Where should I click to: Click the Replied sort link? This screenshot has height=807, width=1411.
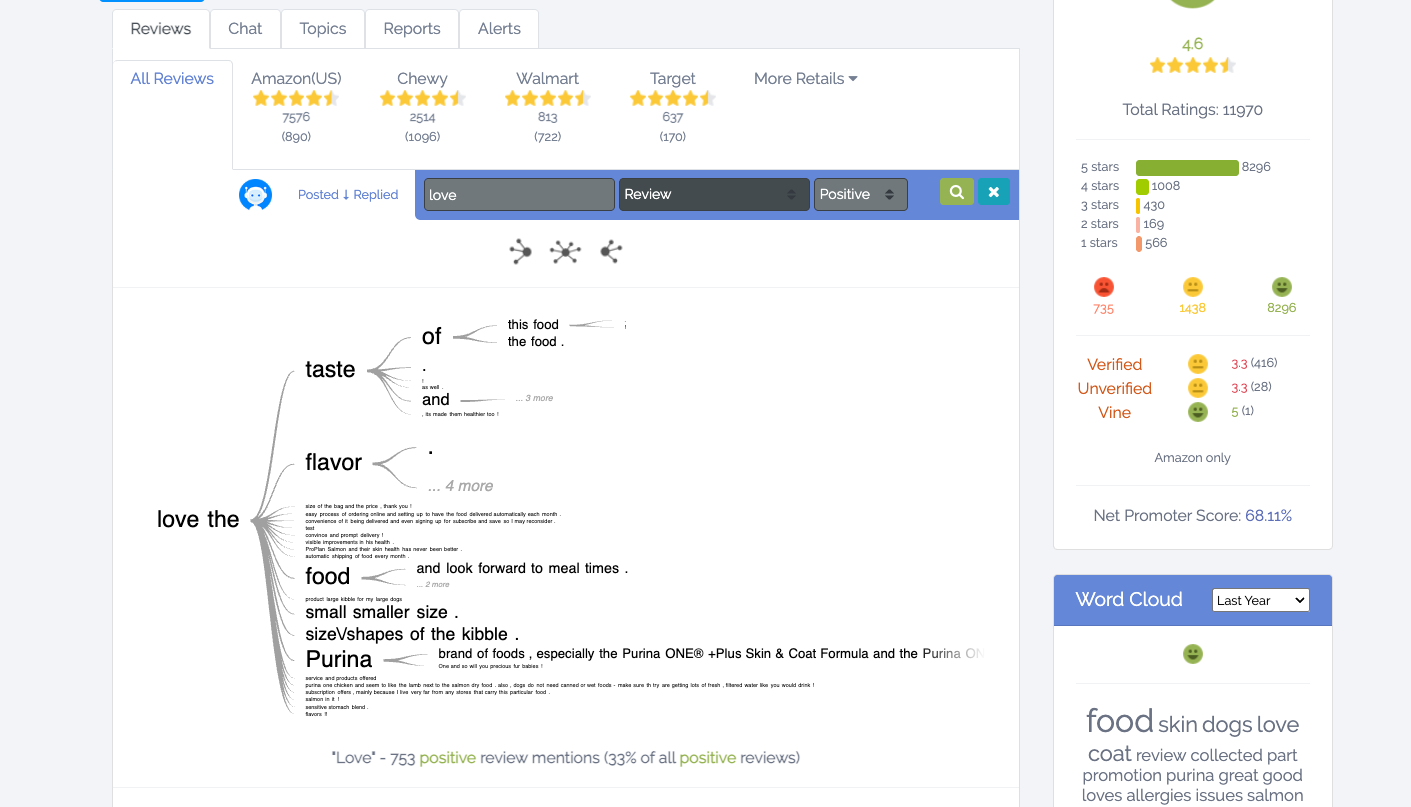[x=376, y=195]
